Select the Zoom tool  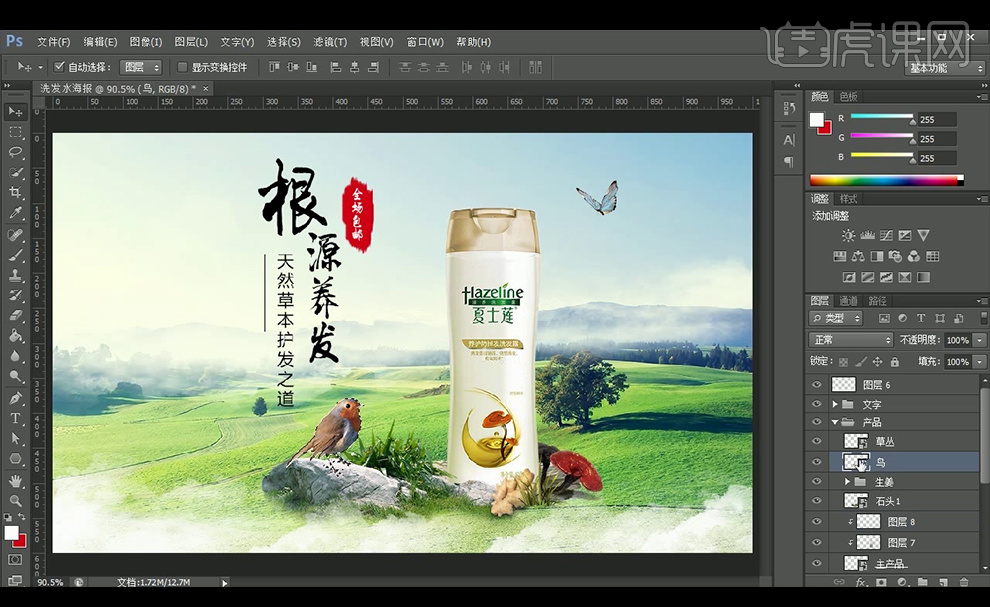(15, 501)
